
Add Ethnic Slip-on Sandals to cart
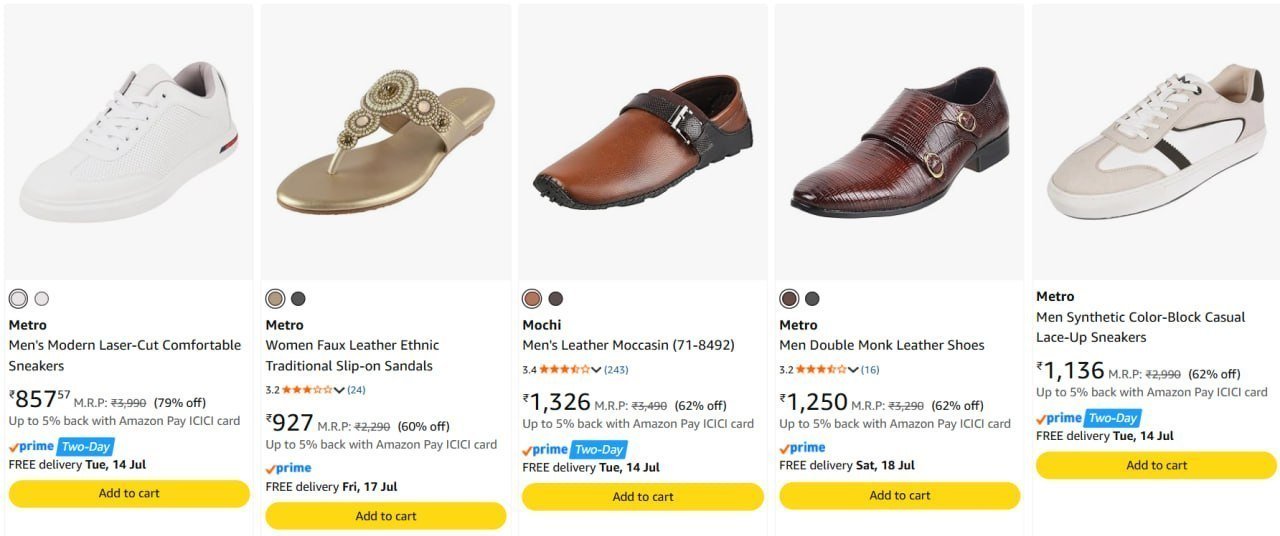[386, 516]
